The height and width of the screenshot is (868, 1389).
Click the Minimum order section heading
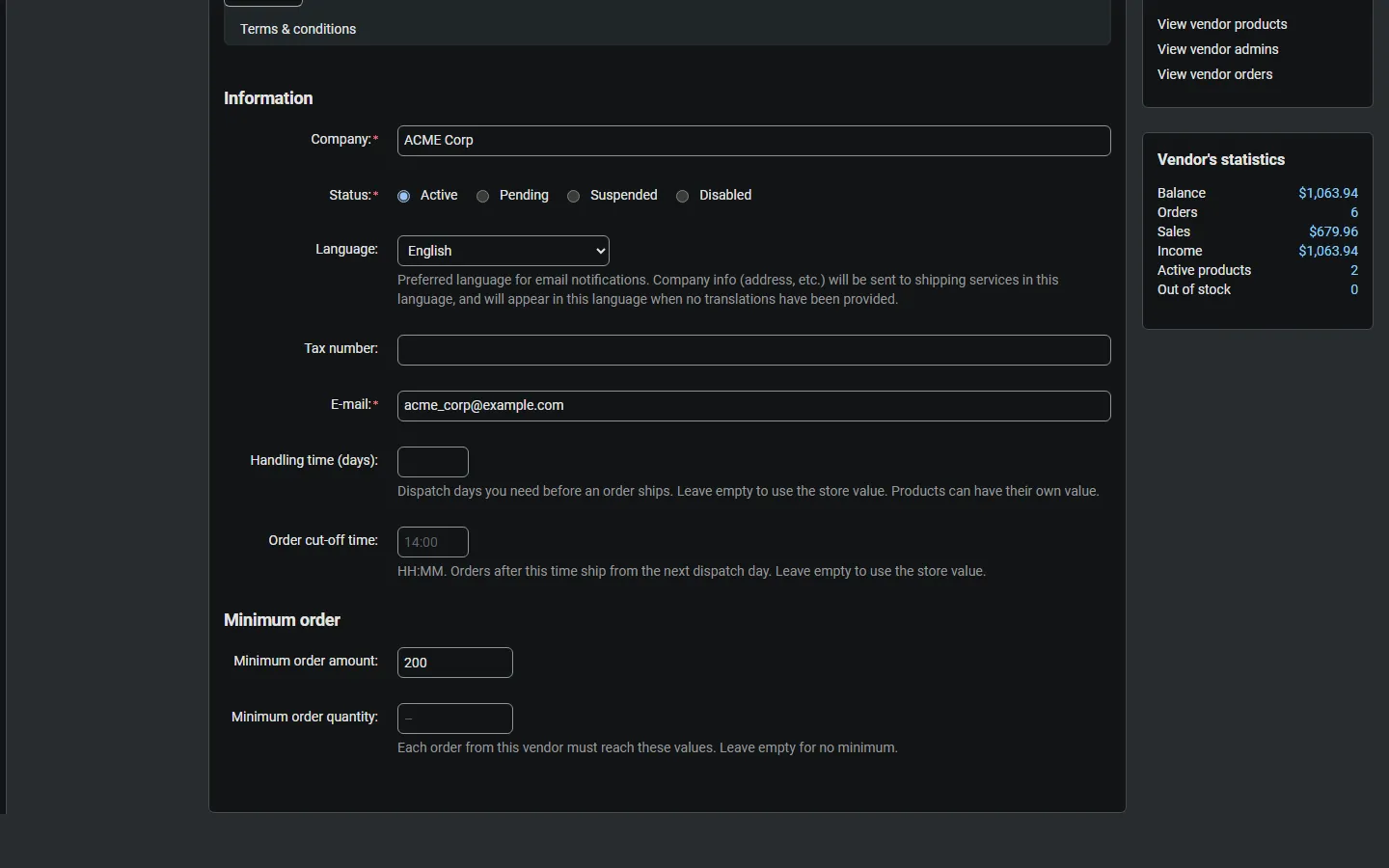tap(282, 620)
